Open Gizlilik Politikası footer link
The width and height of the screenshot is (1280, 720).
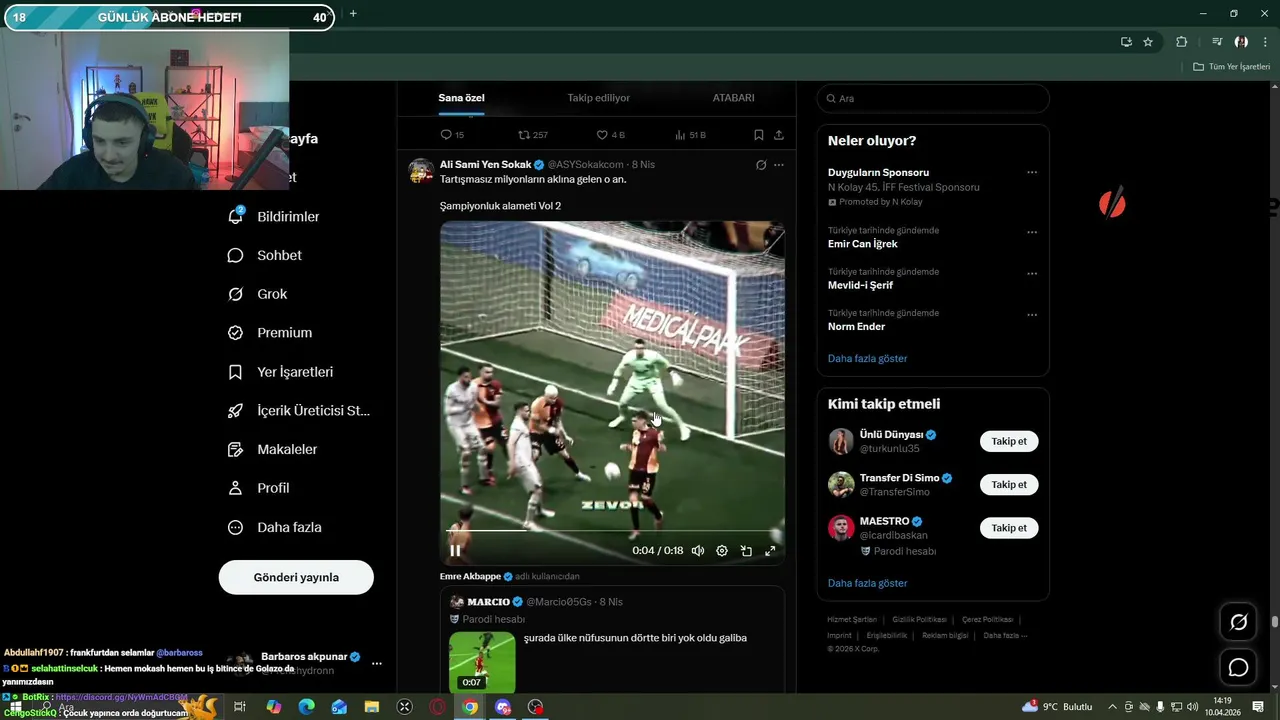pos(919,619)
